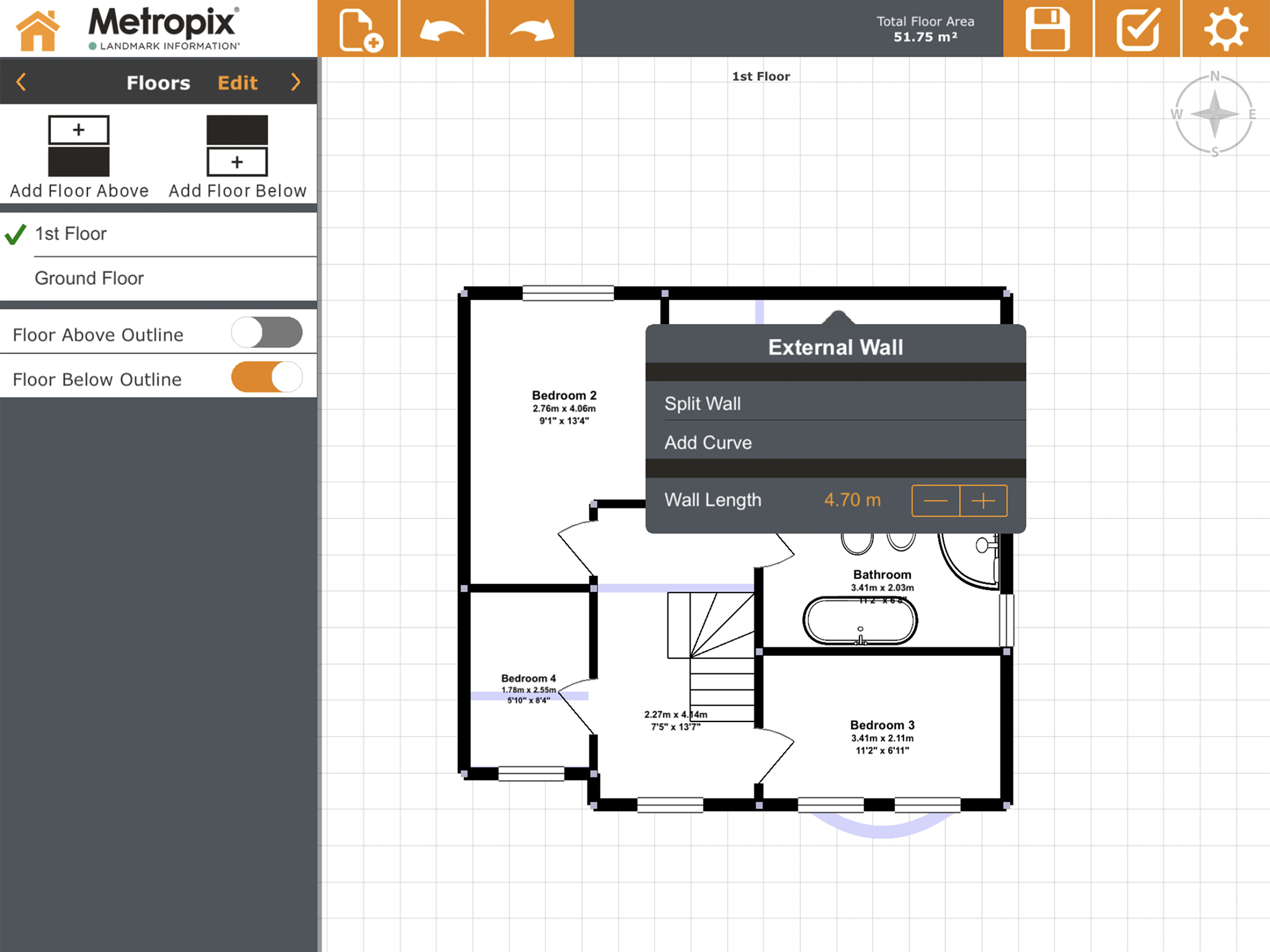
Task: Select 1st Floor in the list
Action: (159, 234)
